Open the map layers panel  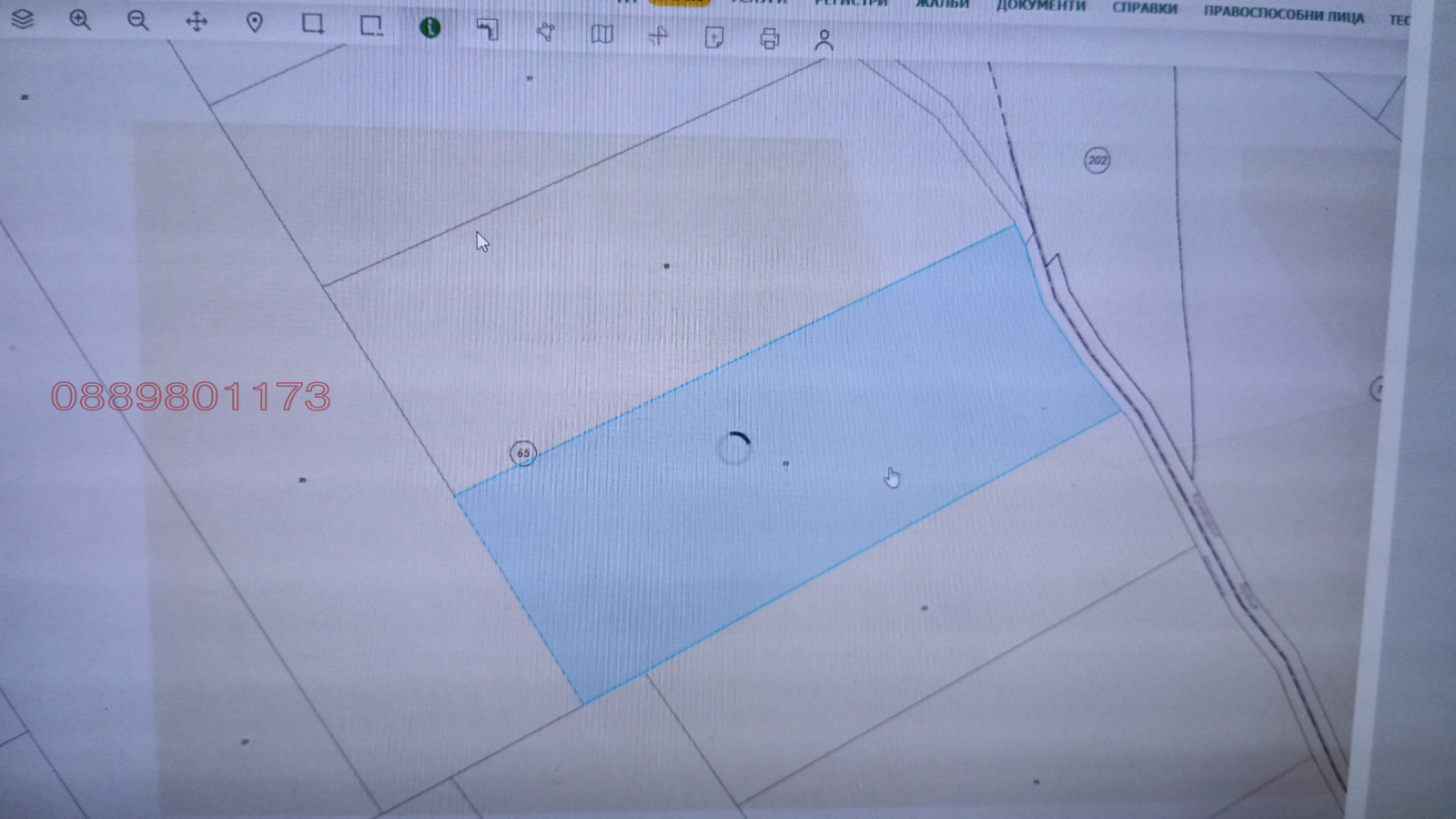point(22,19)
